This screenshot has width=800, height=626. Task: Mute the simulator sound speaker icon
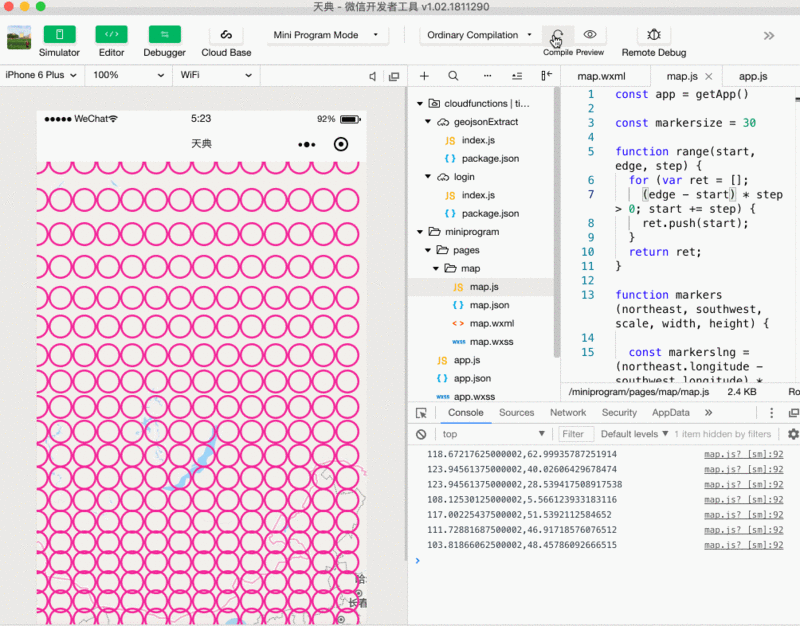373,76
